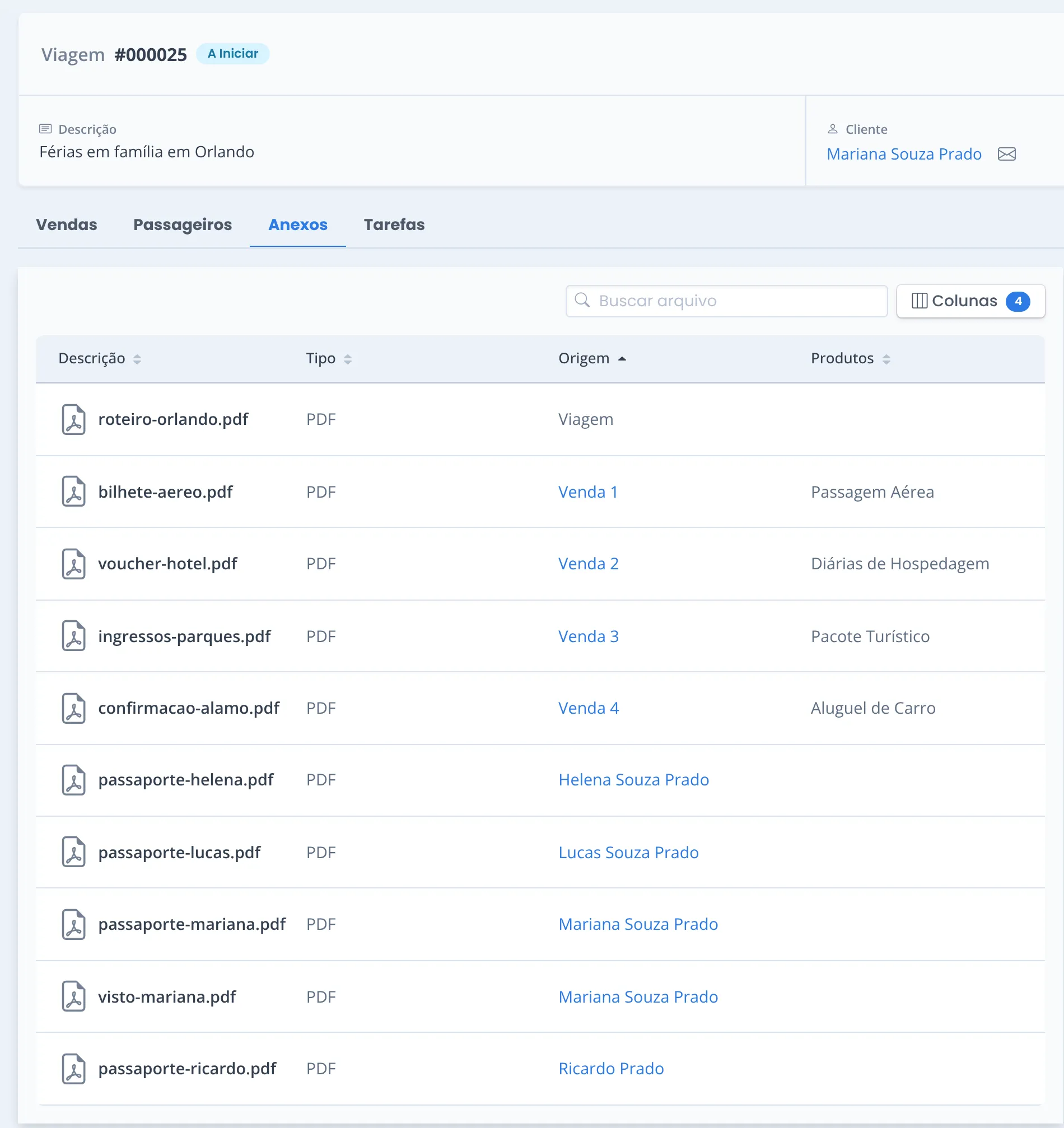Image resolution: width=1064 pixels, height=1128 pixels.
Task: Toggle Origem column sort order
Action: (x=592, y=359)
